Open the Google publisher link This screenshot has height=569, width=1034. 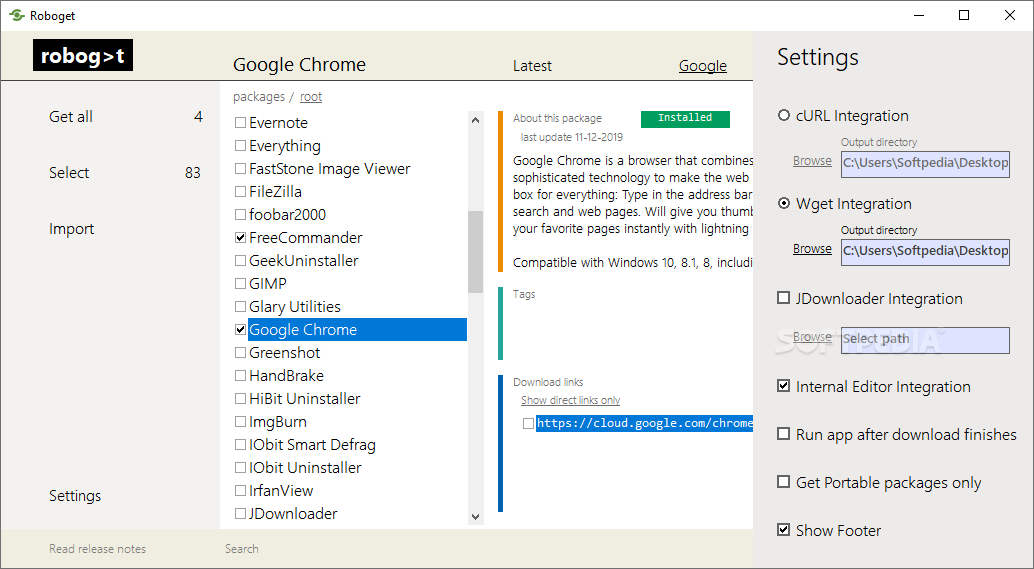(703, 66)
